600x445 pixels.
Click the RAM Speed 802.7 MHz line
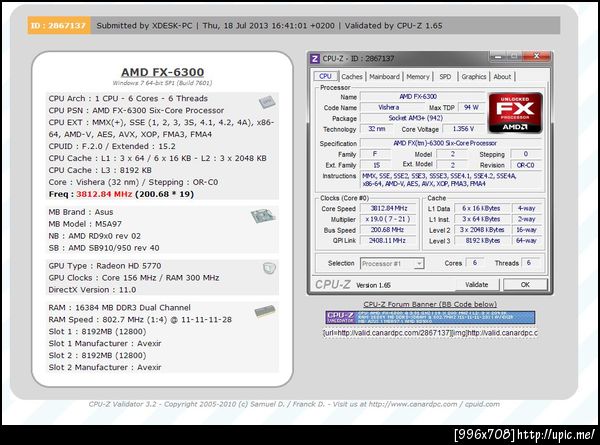click(140, 319)
